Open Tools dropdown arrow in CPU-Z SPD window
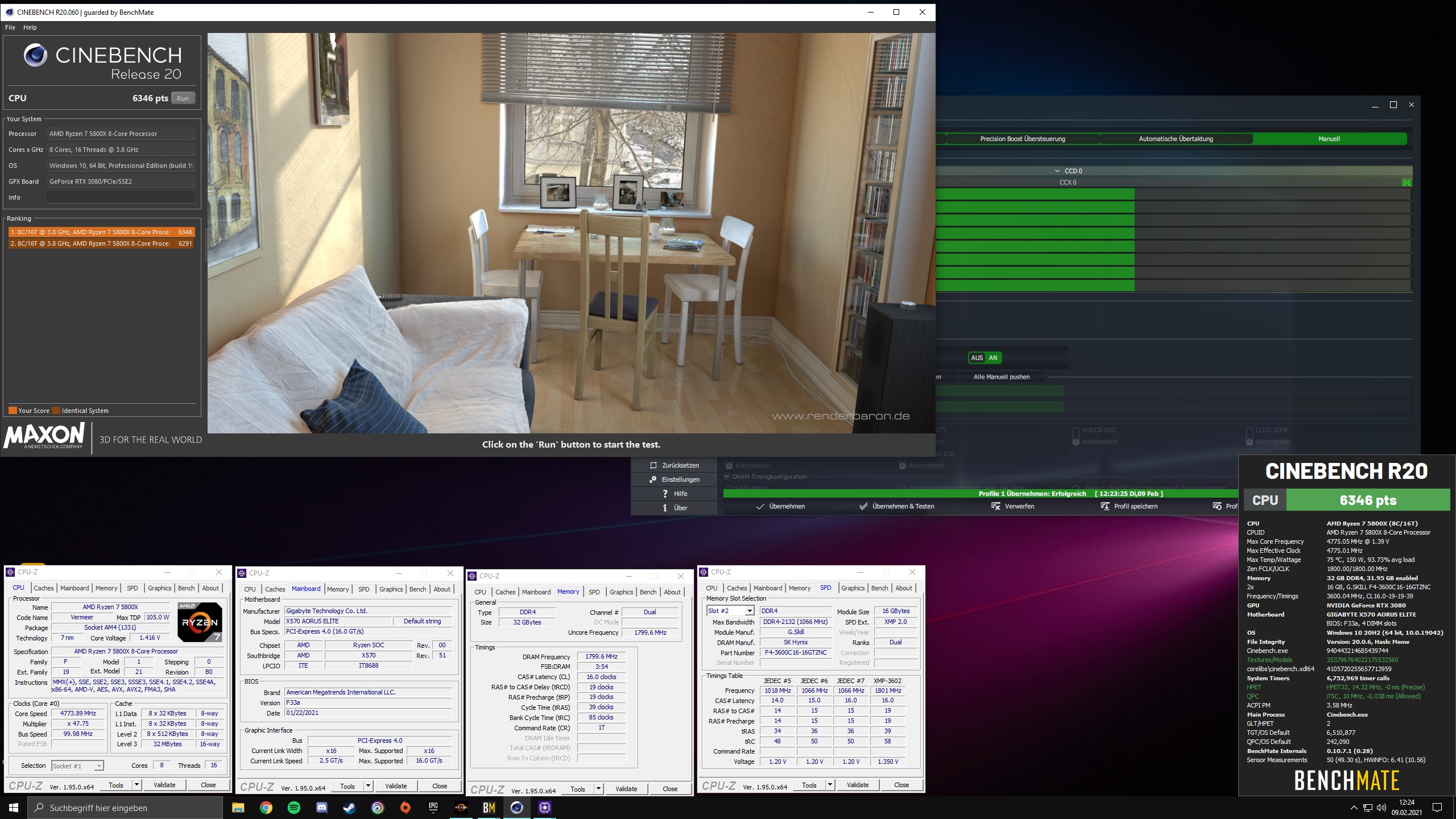Screen dimensions: 1456x819 coord(830,785)
